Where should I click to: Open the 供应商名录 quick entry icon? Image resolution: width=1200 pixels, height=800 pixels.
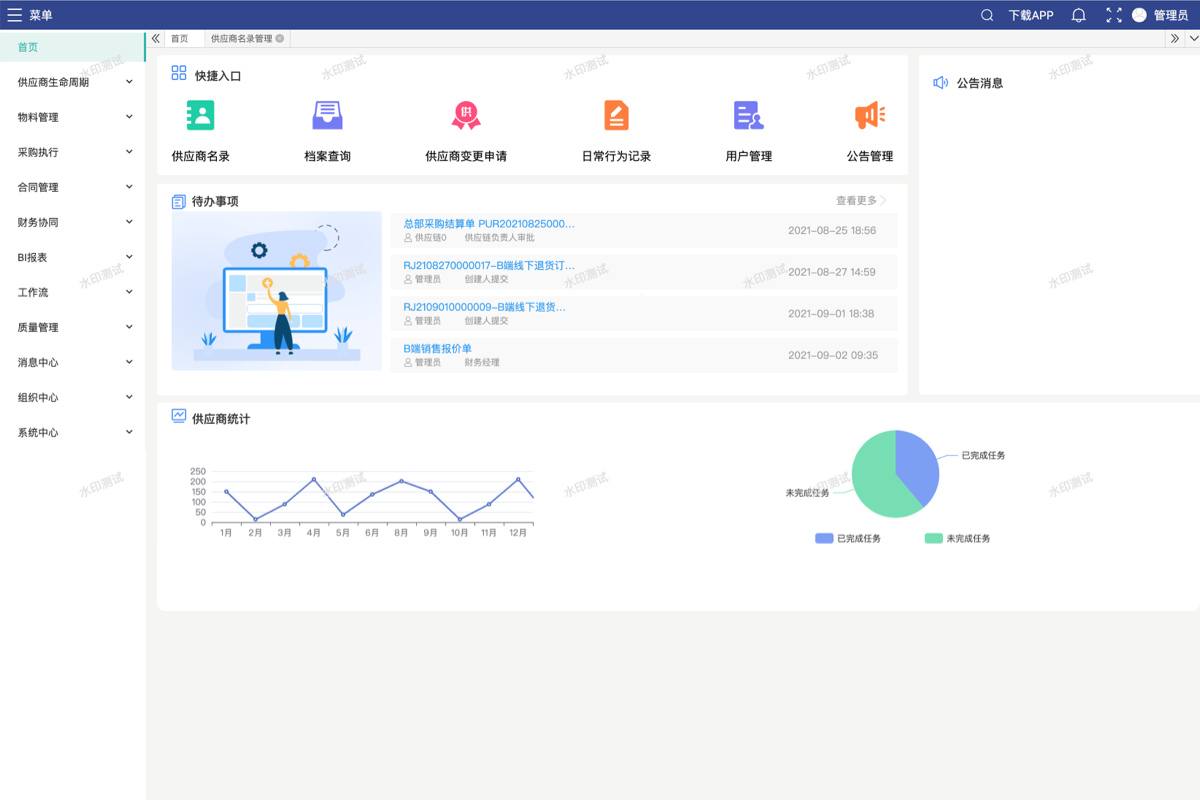[x=200, y=116]
